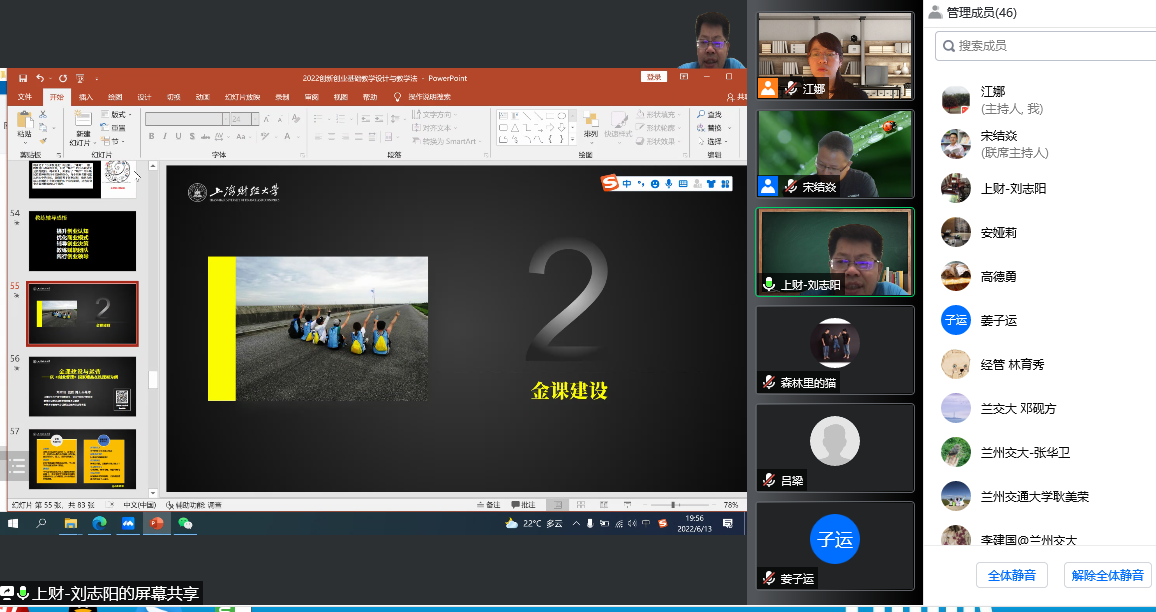
Task: Select slide 56 thumbnail in the slide panel
Action: 82,384
